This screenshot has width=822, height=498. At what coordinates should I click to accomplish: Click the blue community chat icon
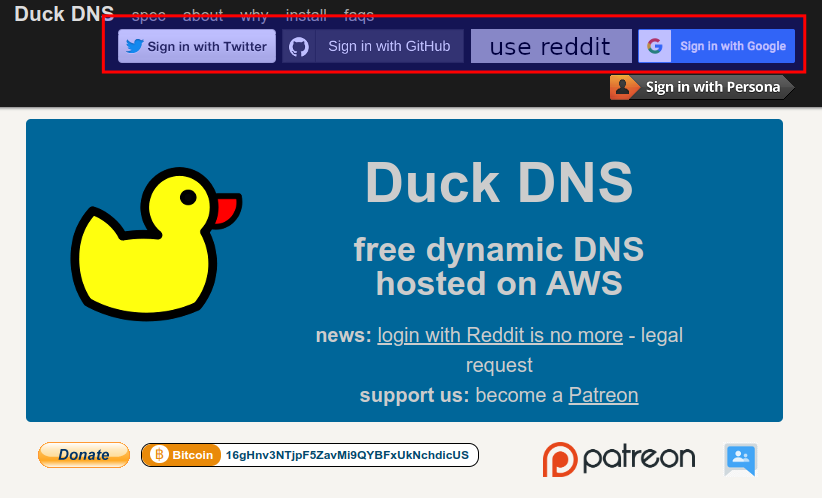(x=740, y=459)
